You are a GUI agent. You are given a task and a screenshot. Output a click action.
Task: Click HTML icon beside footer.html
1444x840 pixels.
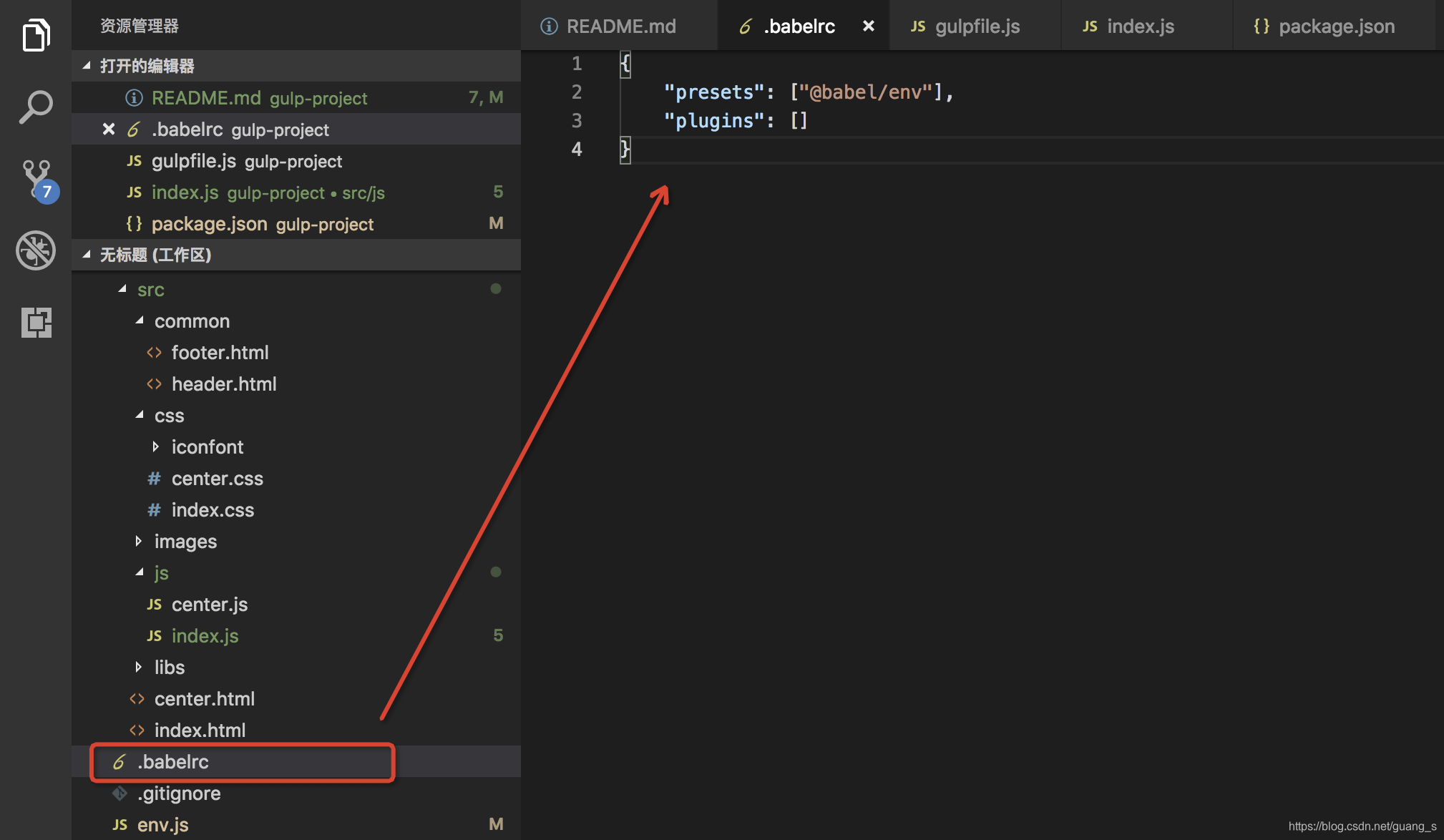pyautogui.click(x=154, y=353)
